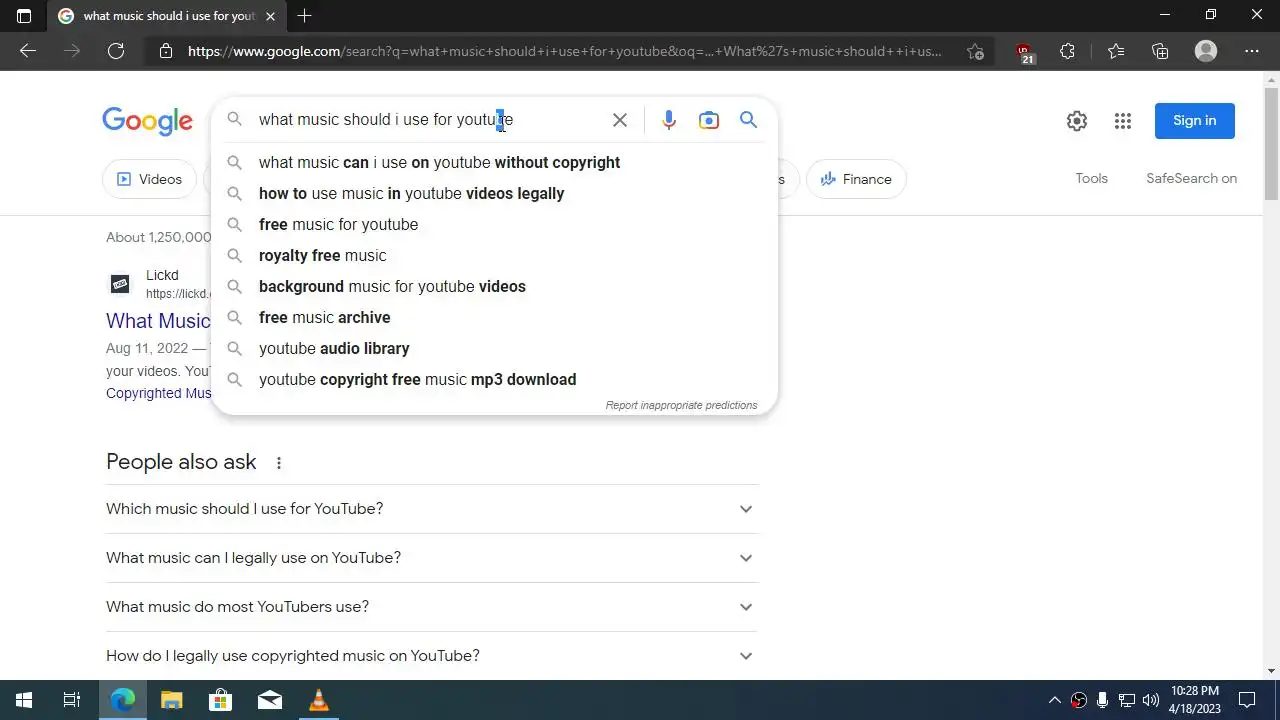Open Microsoft Store from taskbar
This screenshot has width=1280, height=720.
click(x=221, y=700)
